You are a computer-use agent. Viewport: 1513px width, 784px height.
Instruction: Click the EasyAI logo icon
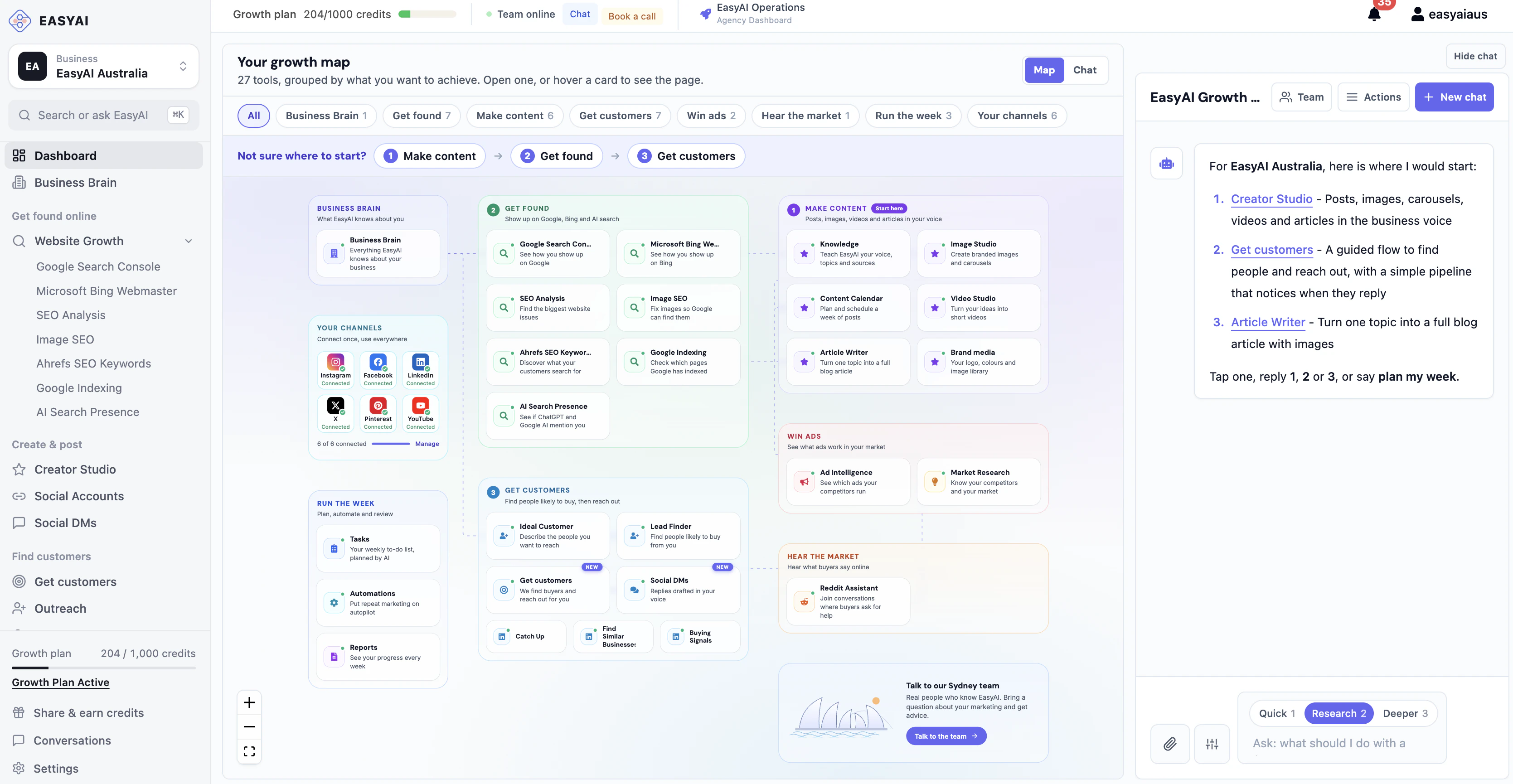point(20,20)
